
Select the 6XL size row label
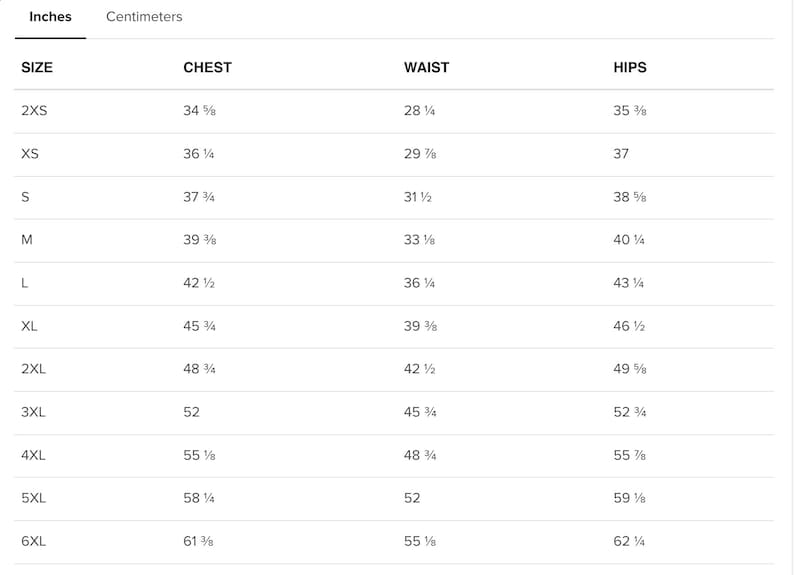click(33, 541)
